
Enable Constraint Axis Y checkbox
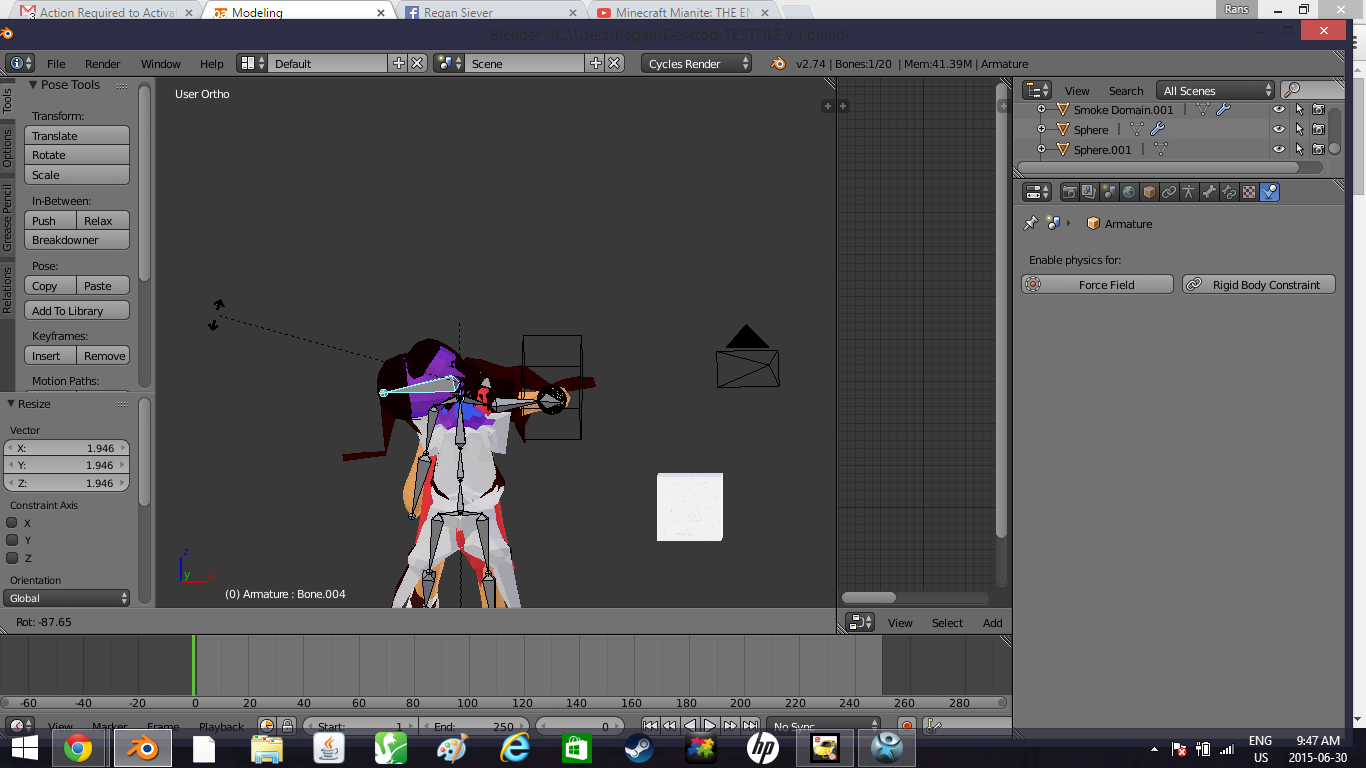click(x=12, y=540)
